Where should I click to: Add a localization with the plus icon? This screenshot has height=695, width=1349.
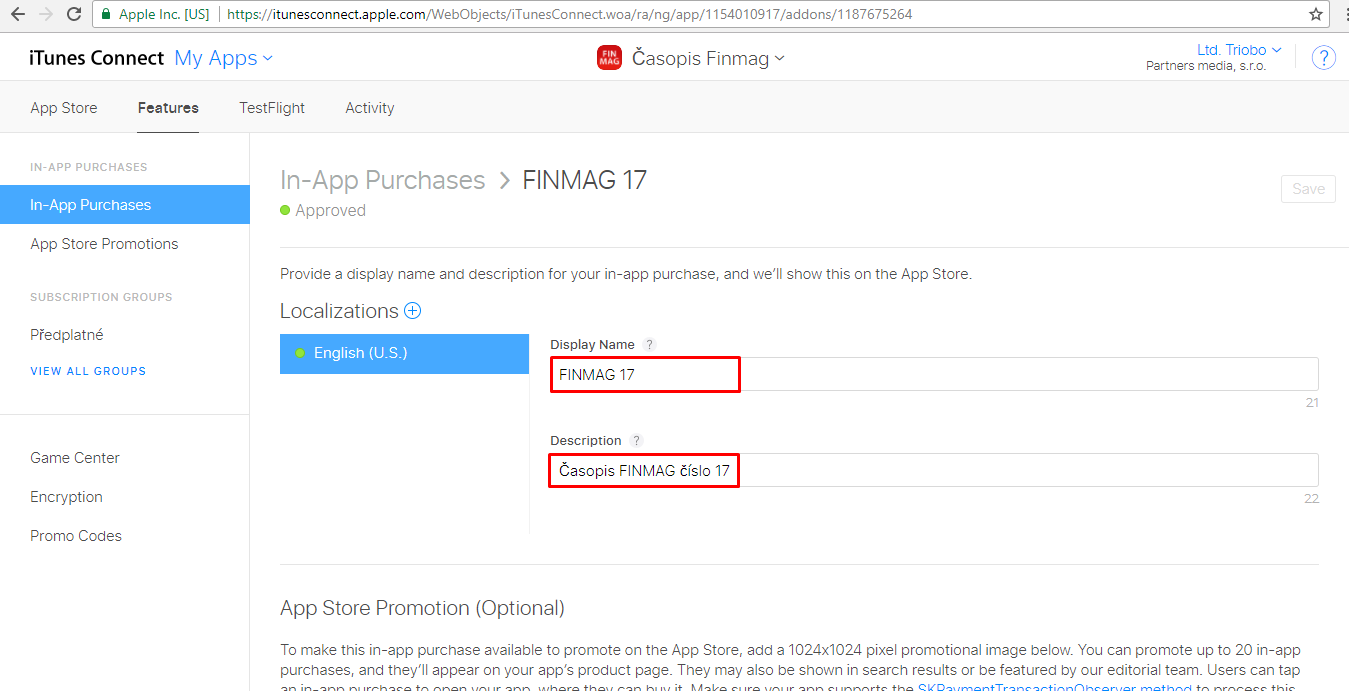pos(412,311)
